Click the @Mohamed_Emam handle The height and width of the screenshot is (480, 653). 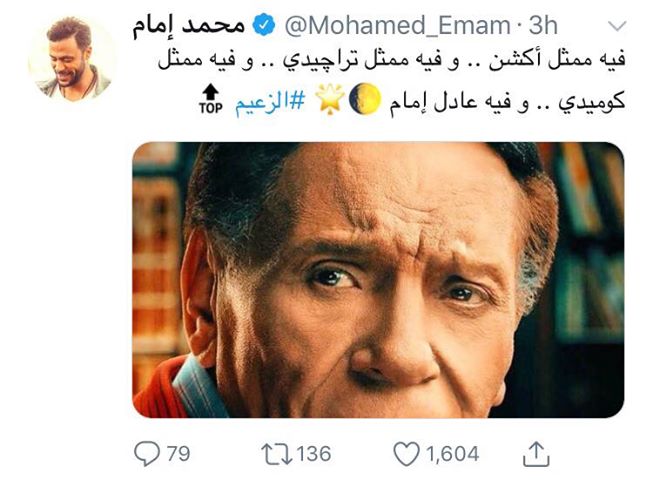[397, 25]
